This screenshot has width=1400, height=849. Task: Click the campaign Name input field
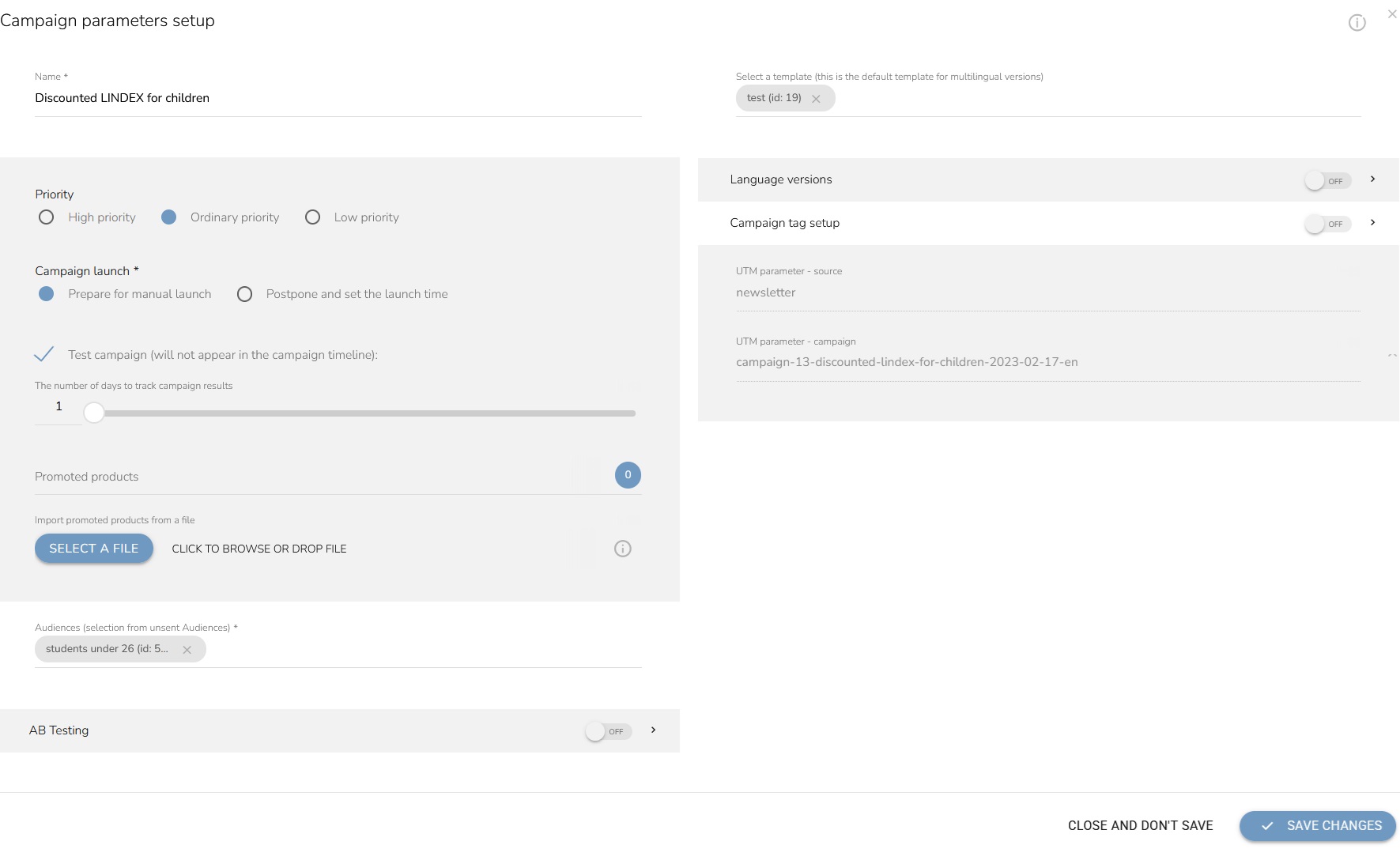pos(338,97)
